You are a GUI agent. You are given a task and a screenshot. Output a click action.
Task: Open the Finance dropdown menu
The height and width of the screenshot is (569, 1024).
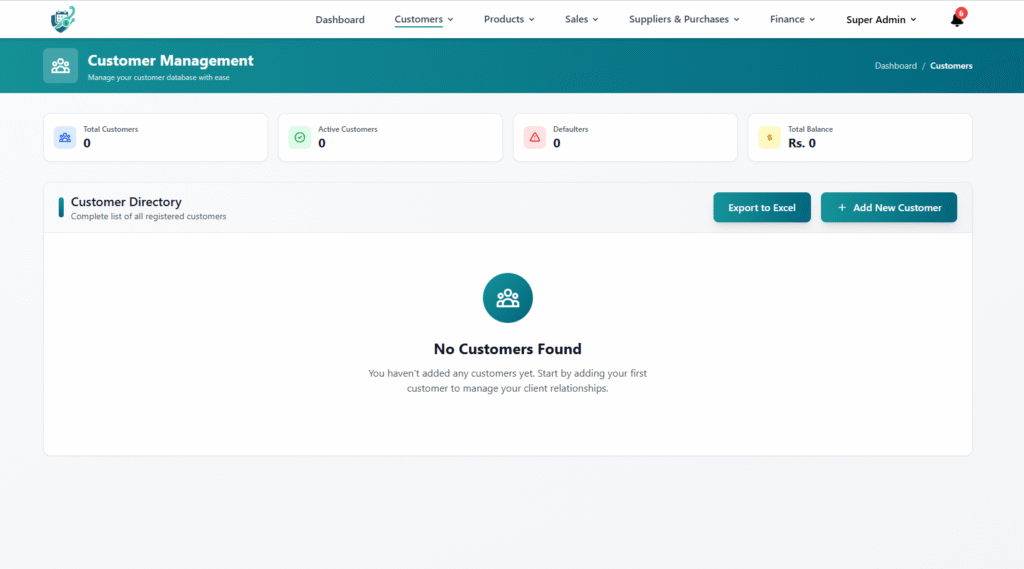792,19
